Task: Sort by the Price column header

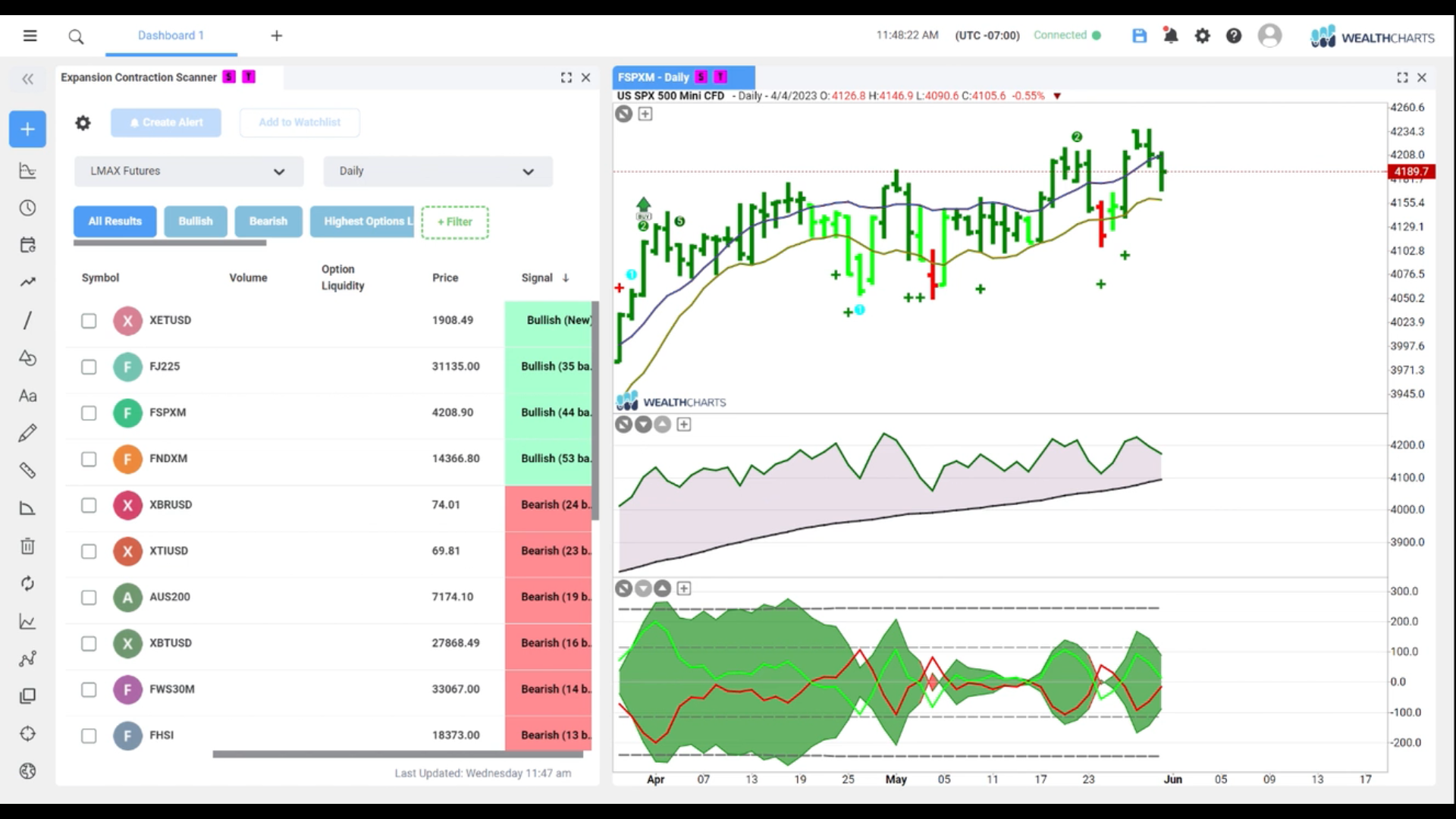Action: tap(445, 278)
